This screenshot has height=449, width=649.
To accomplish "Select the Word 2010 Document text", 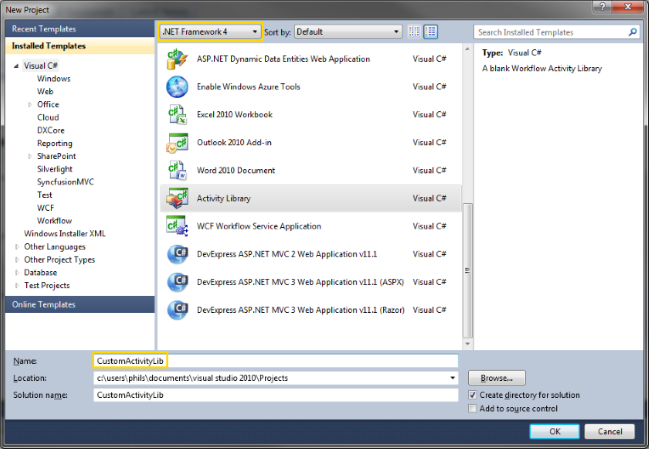I will (x=236, y=170).
